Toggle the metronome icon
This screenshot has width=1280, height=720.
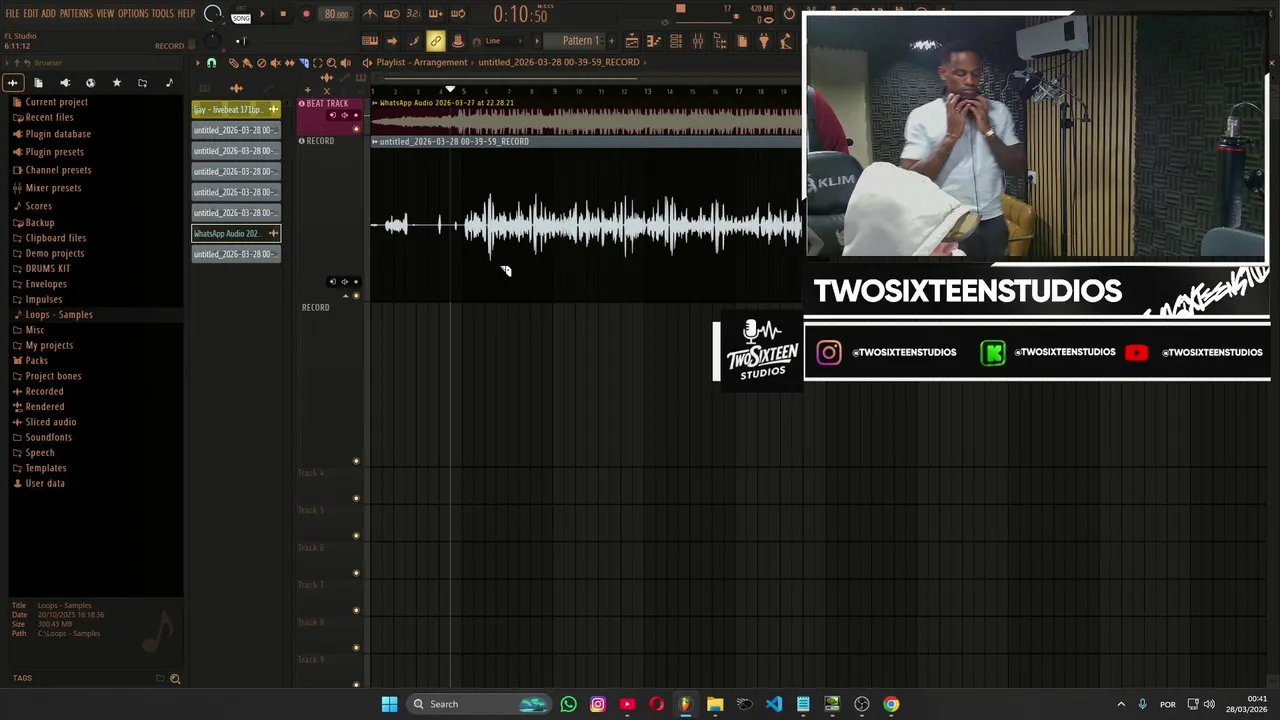point(370,14)
